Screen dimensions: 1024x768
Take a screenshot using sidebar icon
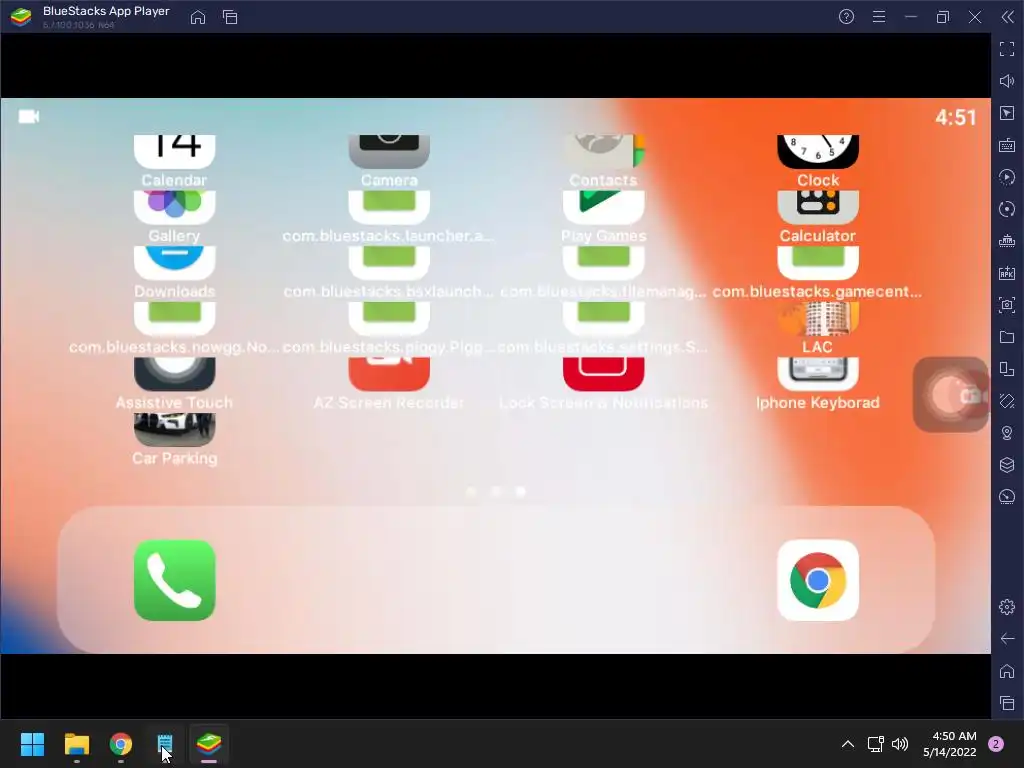pos(1007,305)
